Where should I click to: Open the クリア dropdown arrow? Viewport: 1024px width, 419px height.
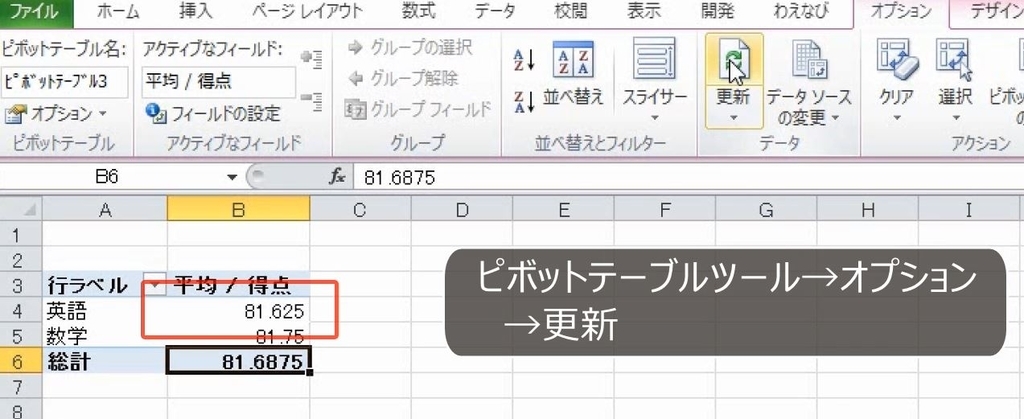[897, 118]
